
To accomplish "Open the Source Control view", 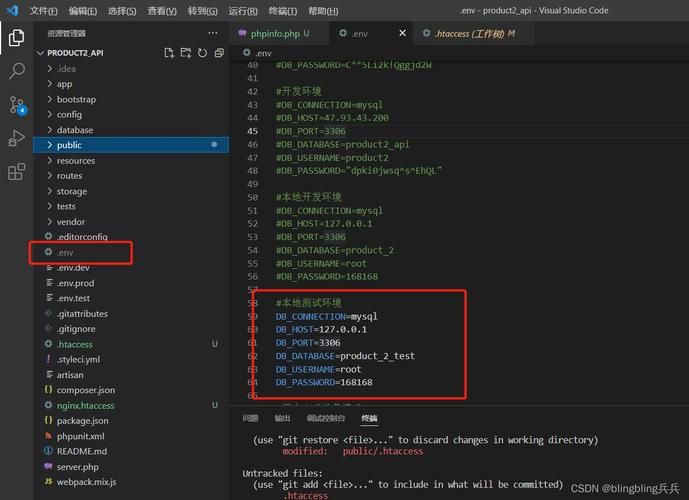I will coord(16,105).
